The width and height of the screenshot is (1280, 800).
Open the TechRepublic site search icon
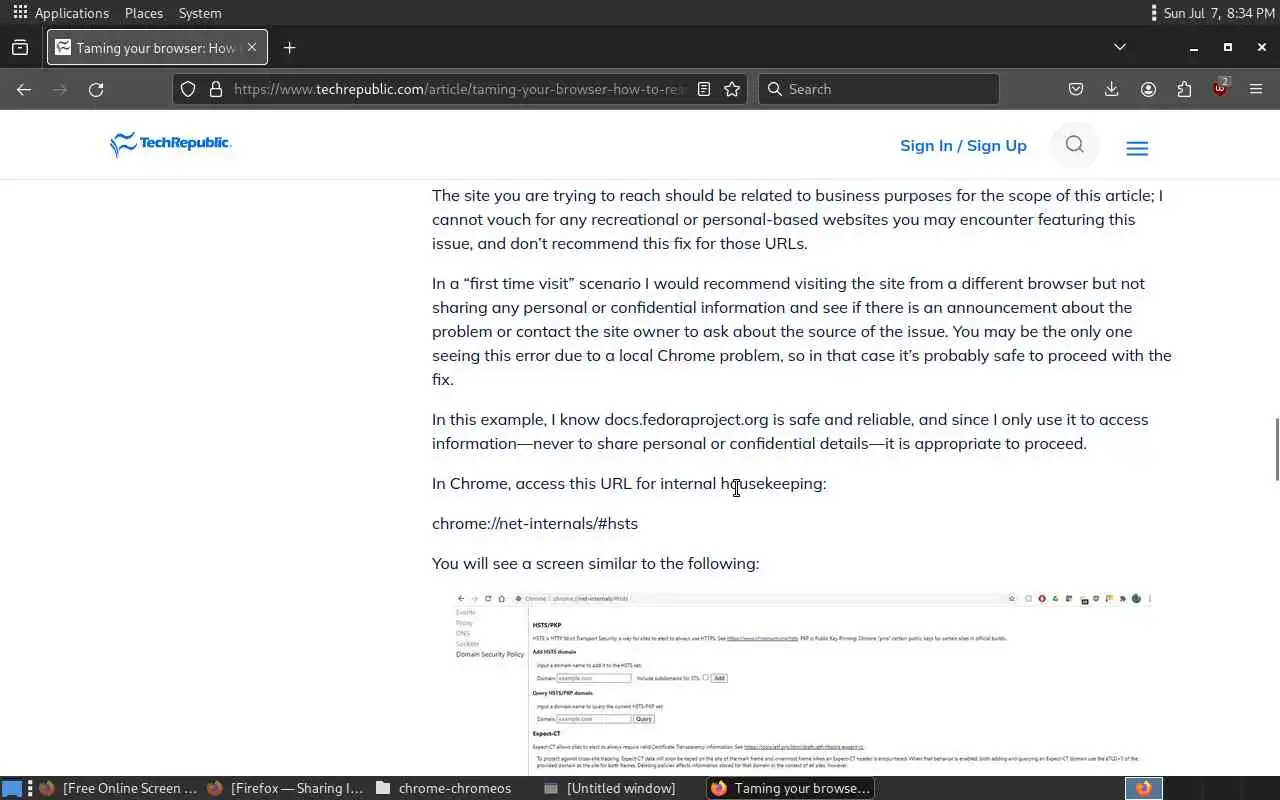(1075, 145)
